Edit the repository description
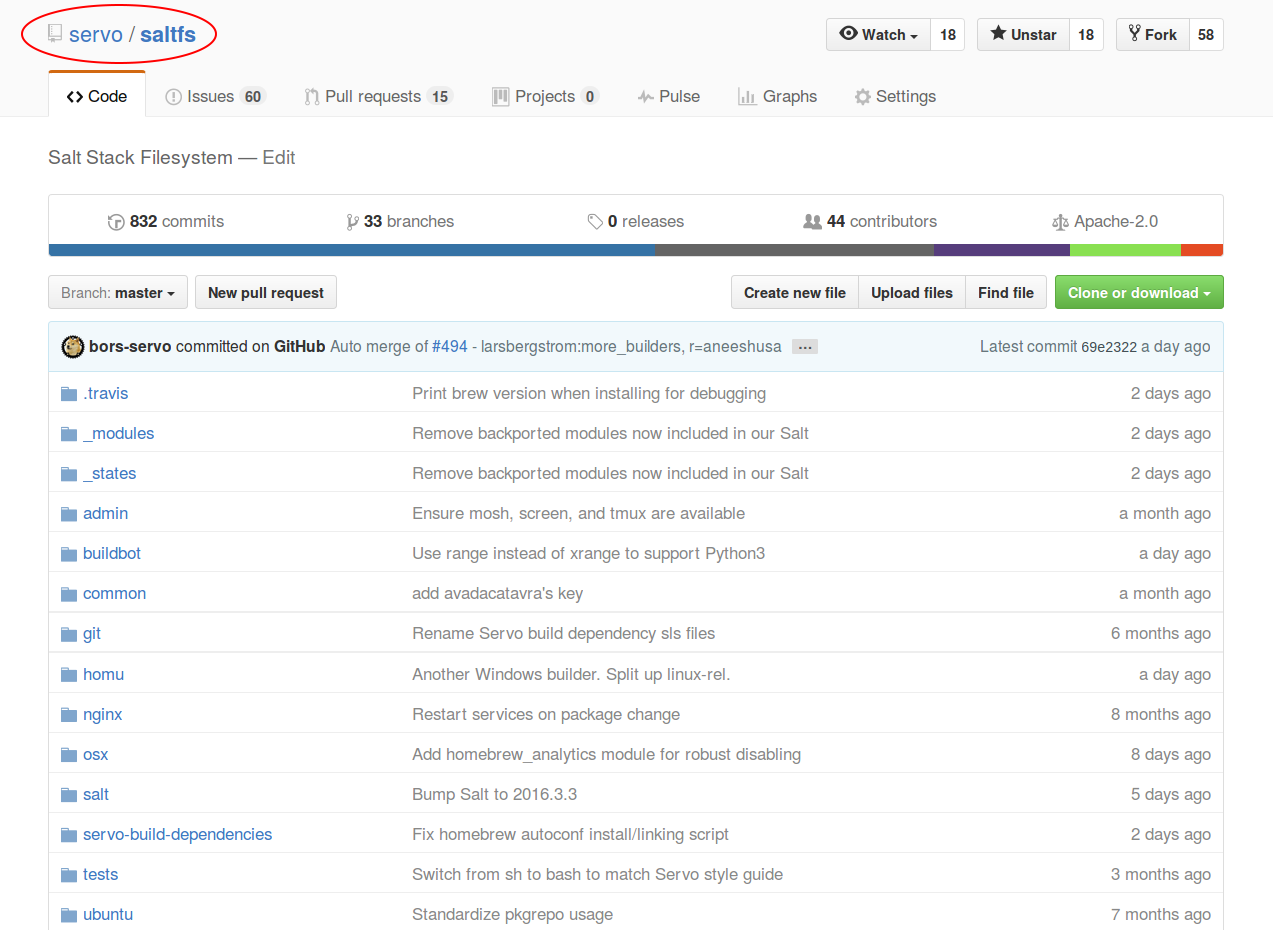1273x930 pixels. click(279, 158)
